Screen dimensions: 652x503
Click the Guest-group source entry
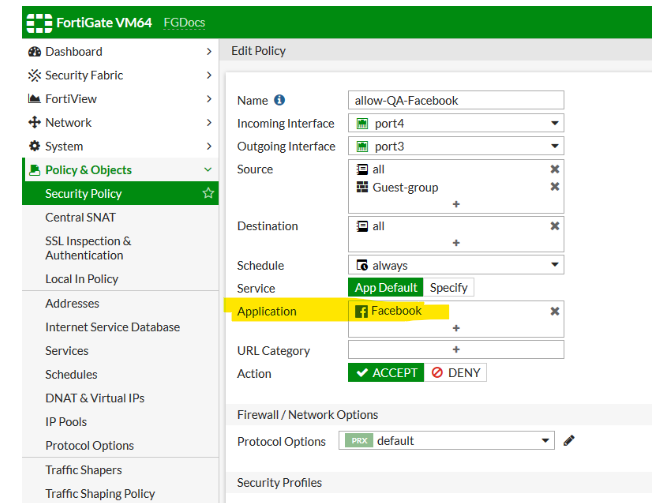pos(397,187)
